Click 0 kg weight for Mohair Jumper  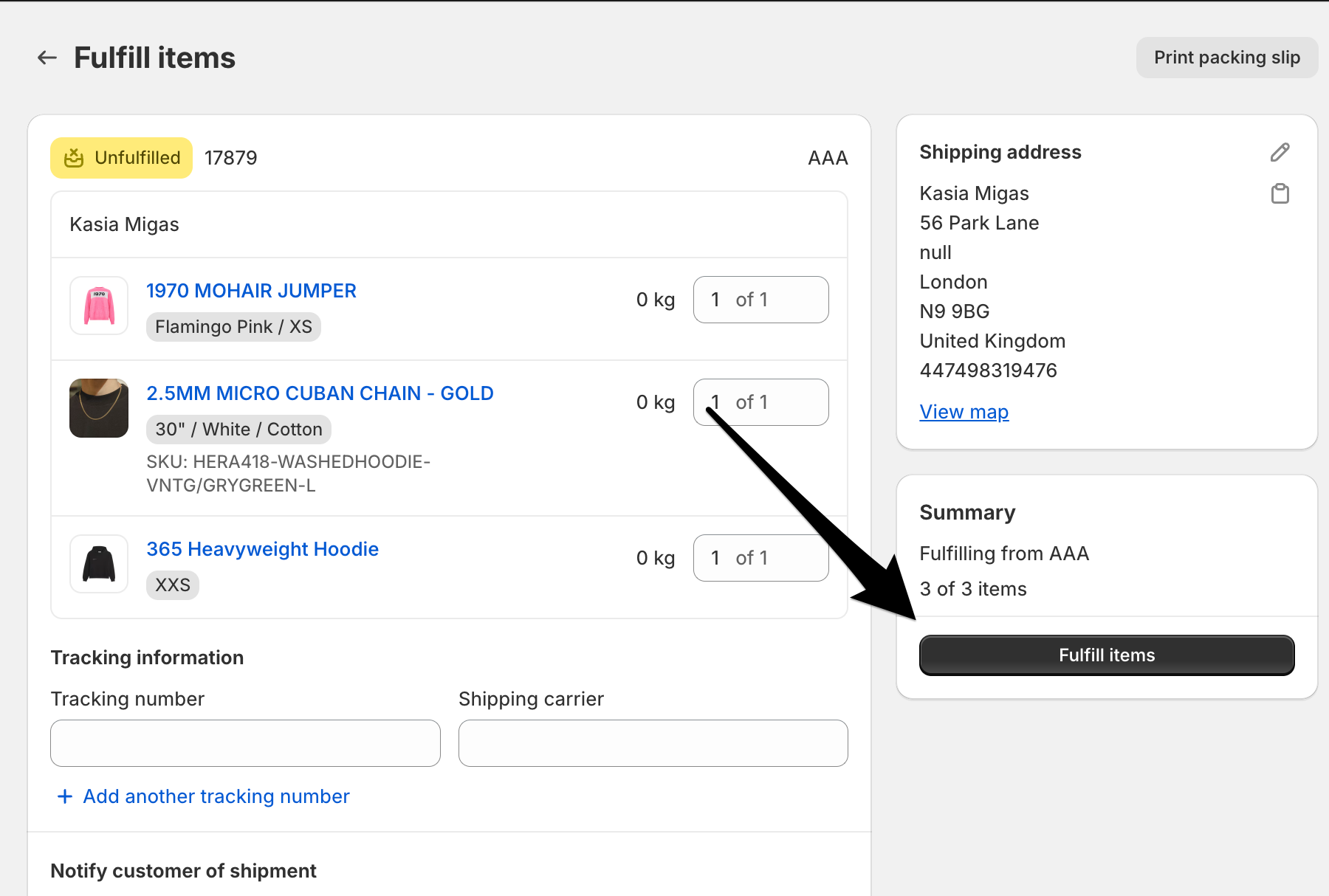[x=656, y=300]
